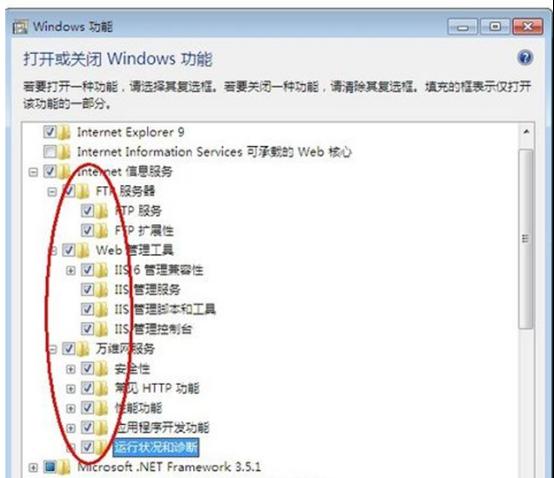Enable Internet Information Services 可承载的 Web 核心 checkbox

(50, 152)
